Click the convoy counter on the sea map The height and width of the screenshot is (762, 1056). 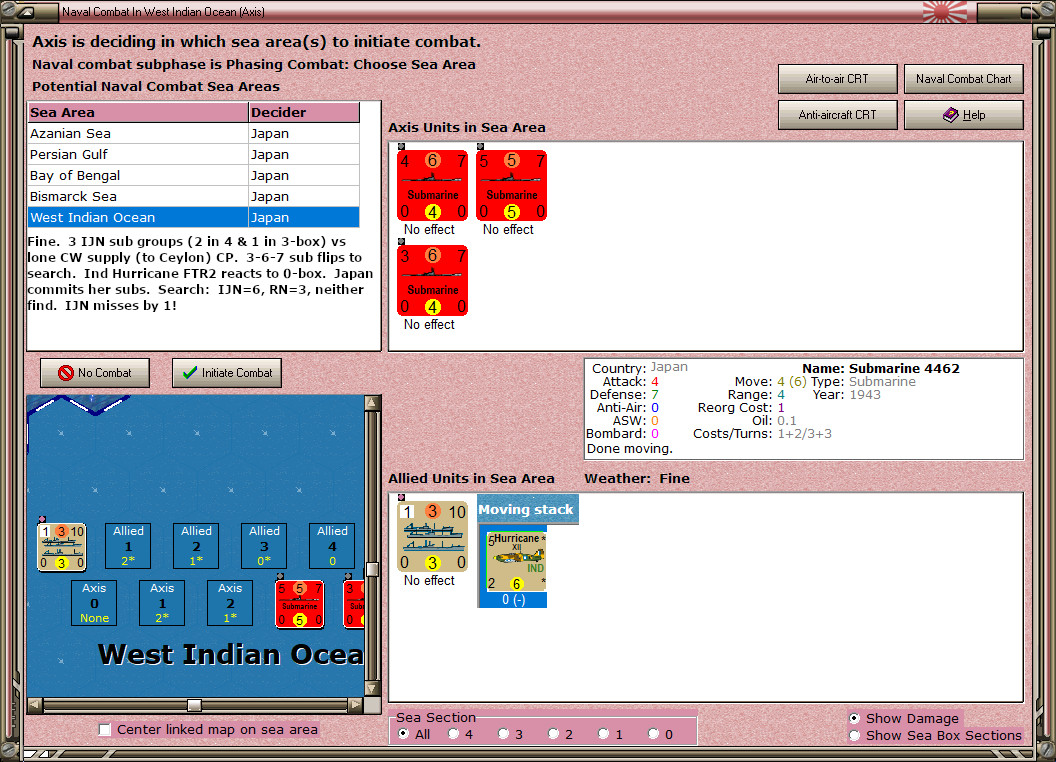pos(61,546)
